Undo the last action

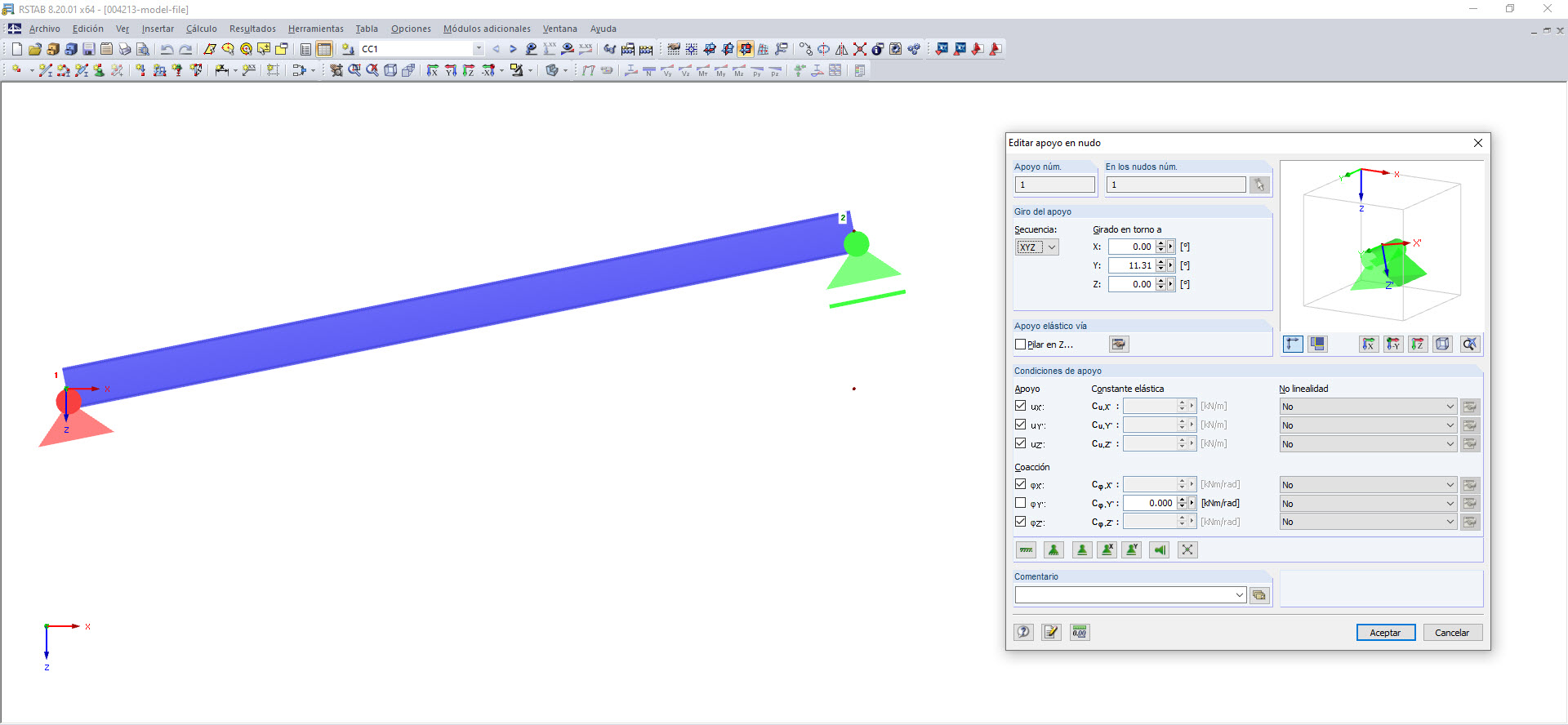(x=167, y=49)
